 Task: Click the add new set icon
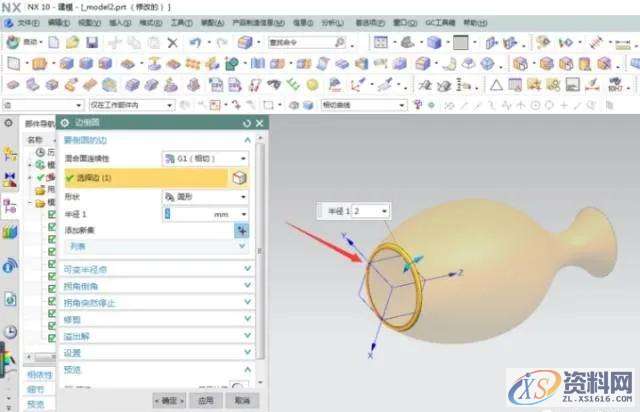pos(240,229)
